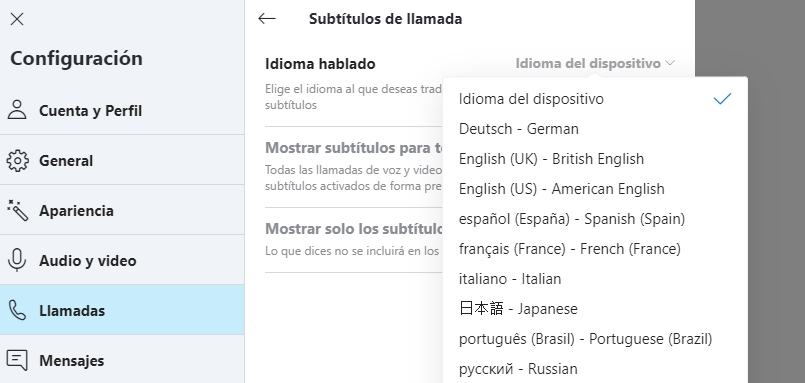
Task: Collapse the Idioma del dispositivo dropdown
Action: coord(595,63)
